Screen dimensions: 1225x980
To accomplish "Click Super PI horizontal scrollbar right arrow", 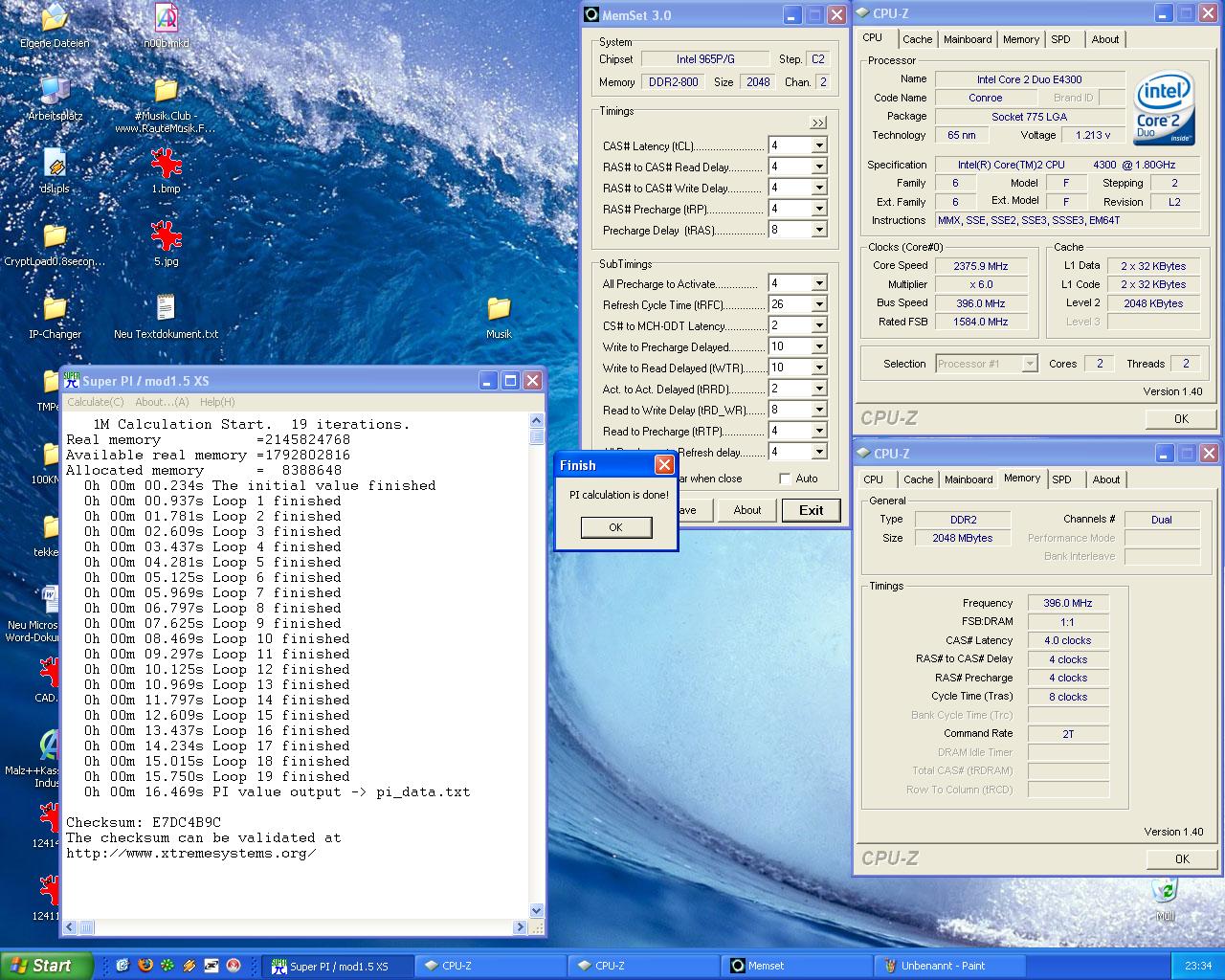I will [521, 926].
